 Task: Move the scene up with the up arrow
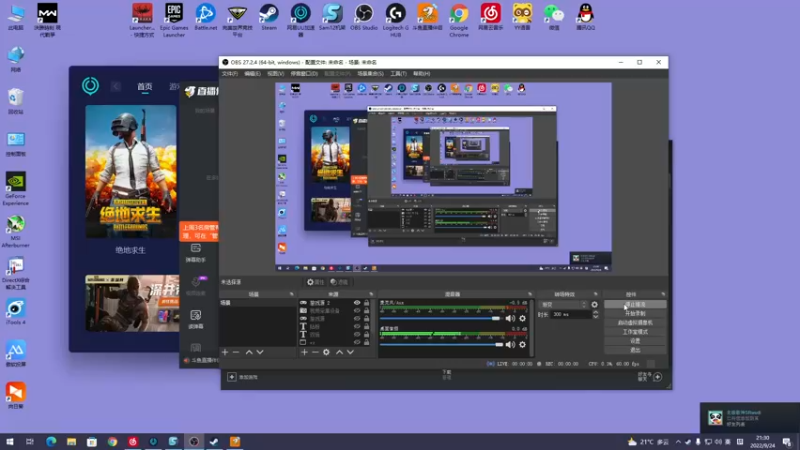click(249, 352)
